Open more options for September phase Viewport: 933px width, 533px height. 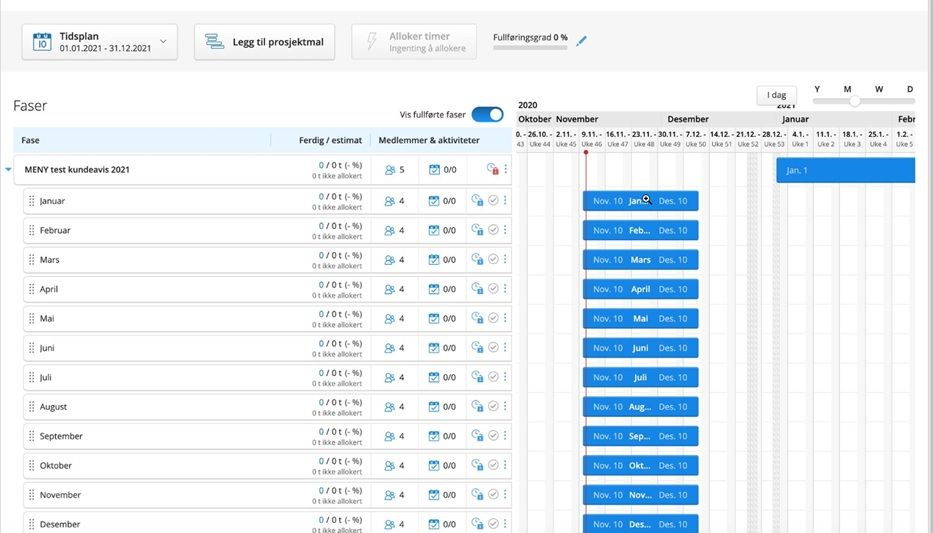click(x=505, y=436)
